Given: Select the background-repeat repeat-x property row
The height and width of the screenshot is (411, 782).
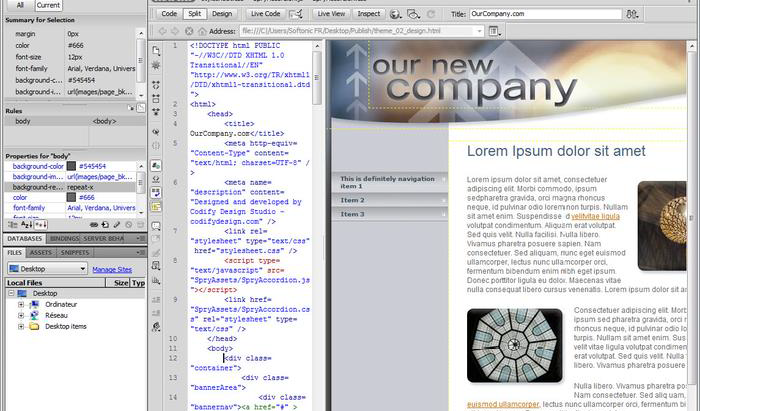Looking at the screenshot, I should [x=70, y=187].
